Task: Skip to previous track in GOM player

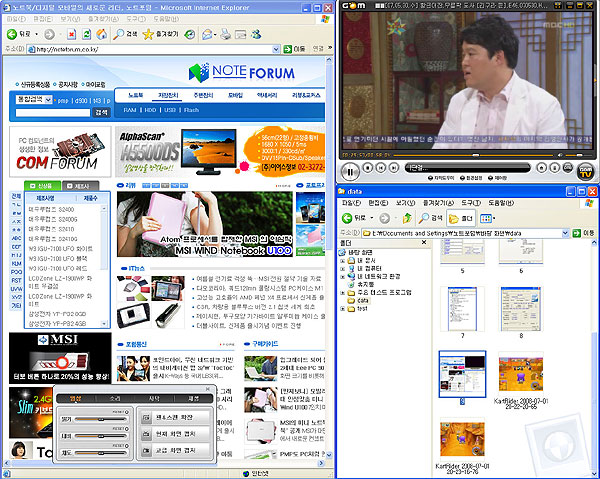Action: pos(380,168)
